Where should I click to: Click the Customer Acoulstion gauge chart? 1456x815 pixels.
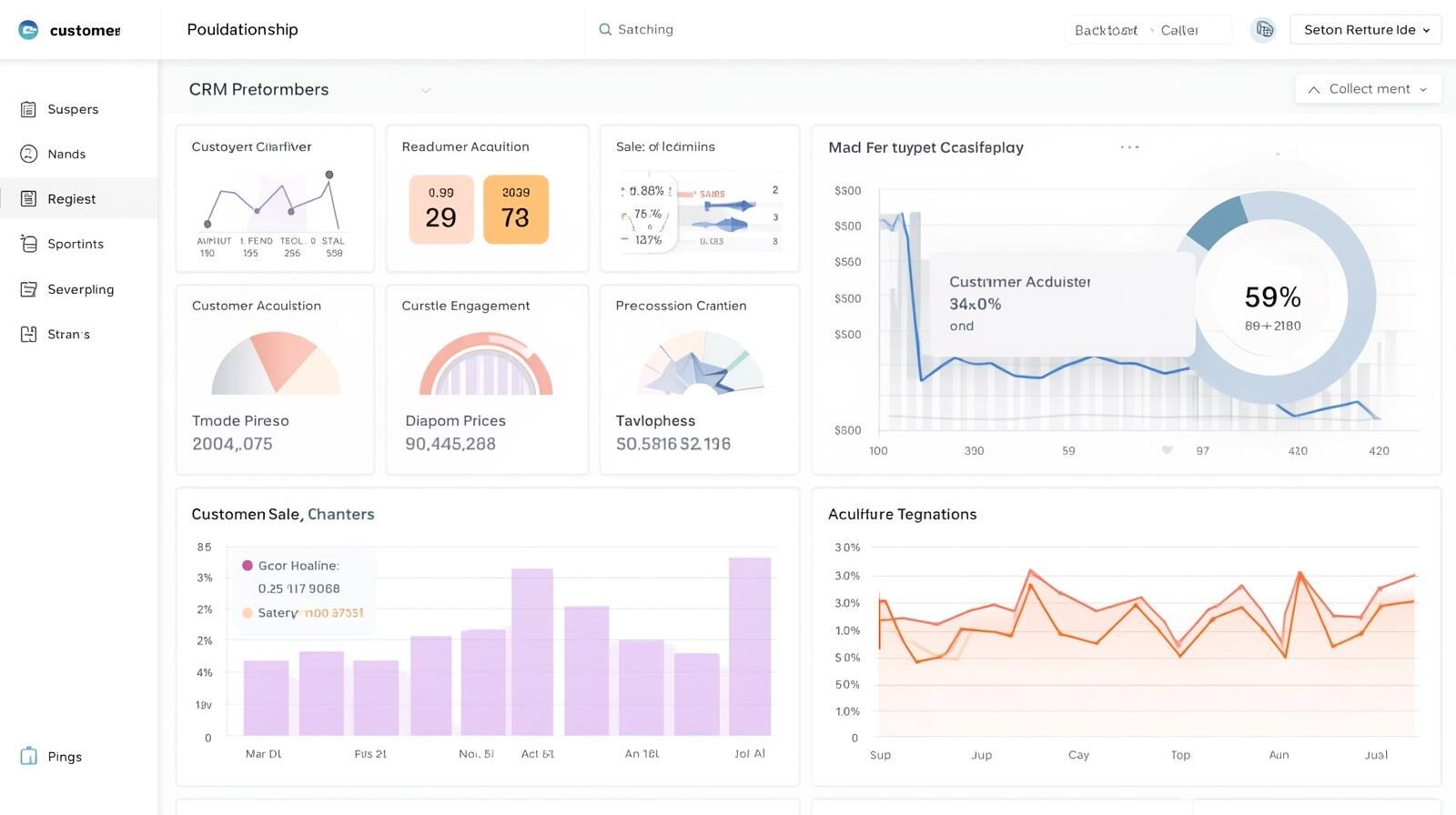(x=276, y=363)
